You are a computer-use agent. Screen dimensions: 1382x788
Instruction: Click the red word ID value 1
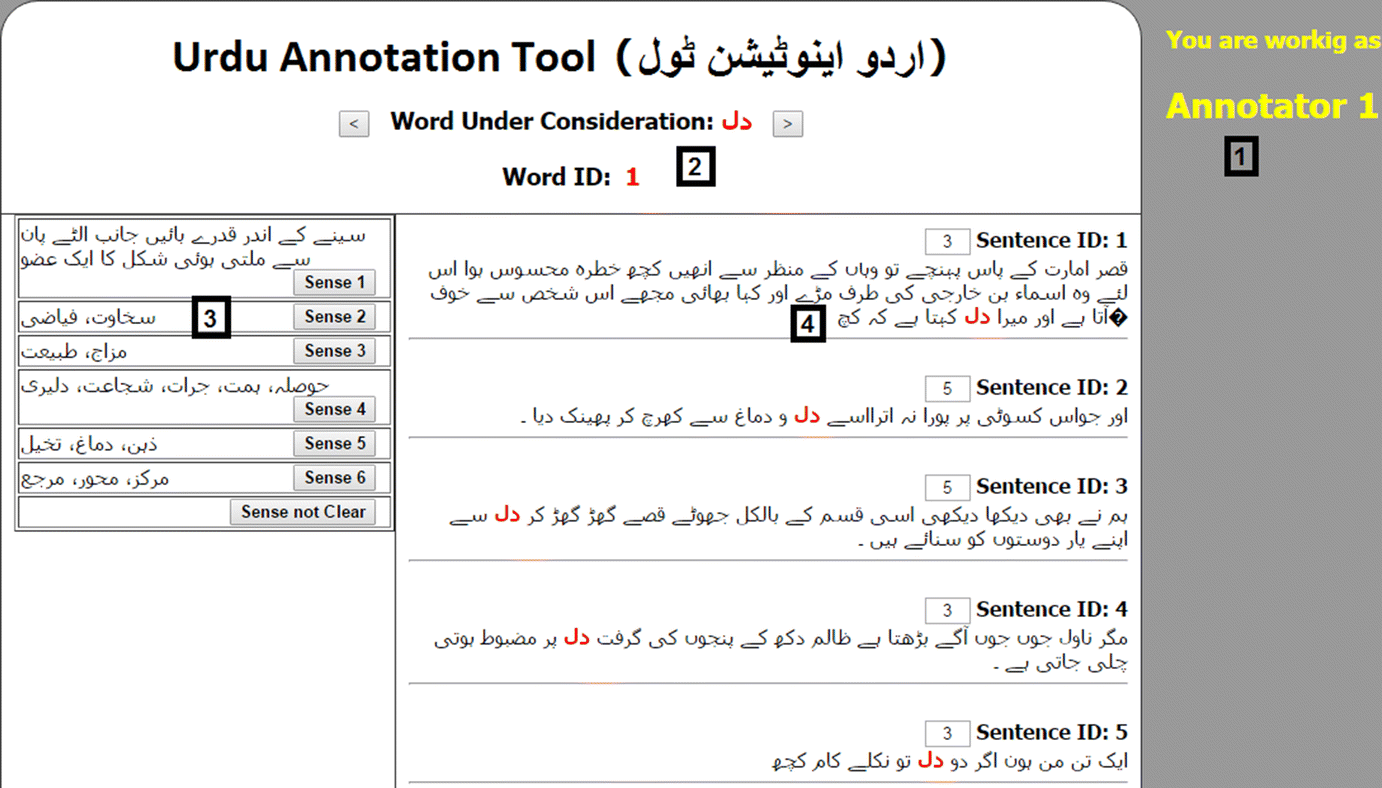tap(632, 178)
